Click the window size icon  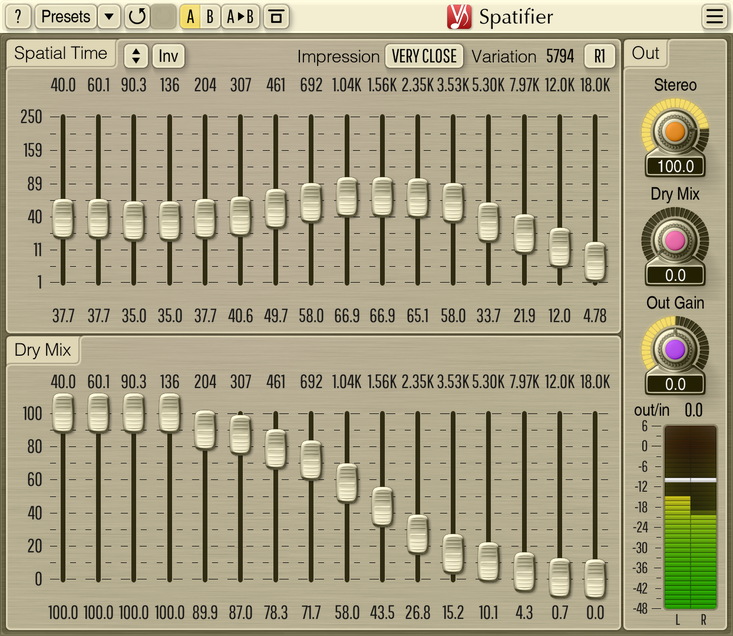click(x=276, y=17)
